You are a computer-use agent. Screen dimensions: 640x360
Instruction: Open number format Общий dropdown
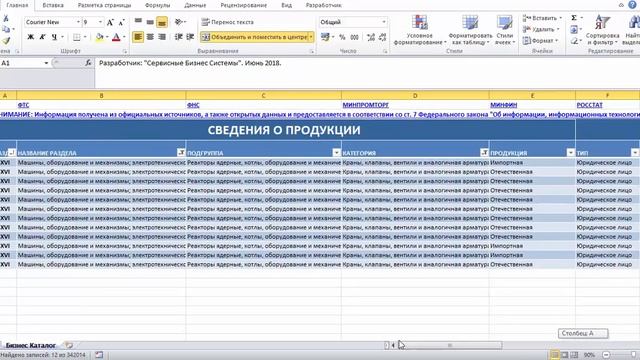(x=384, y=22)
